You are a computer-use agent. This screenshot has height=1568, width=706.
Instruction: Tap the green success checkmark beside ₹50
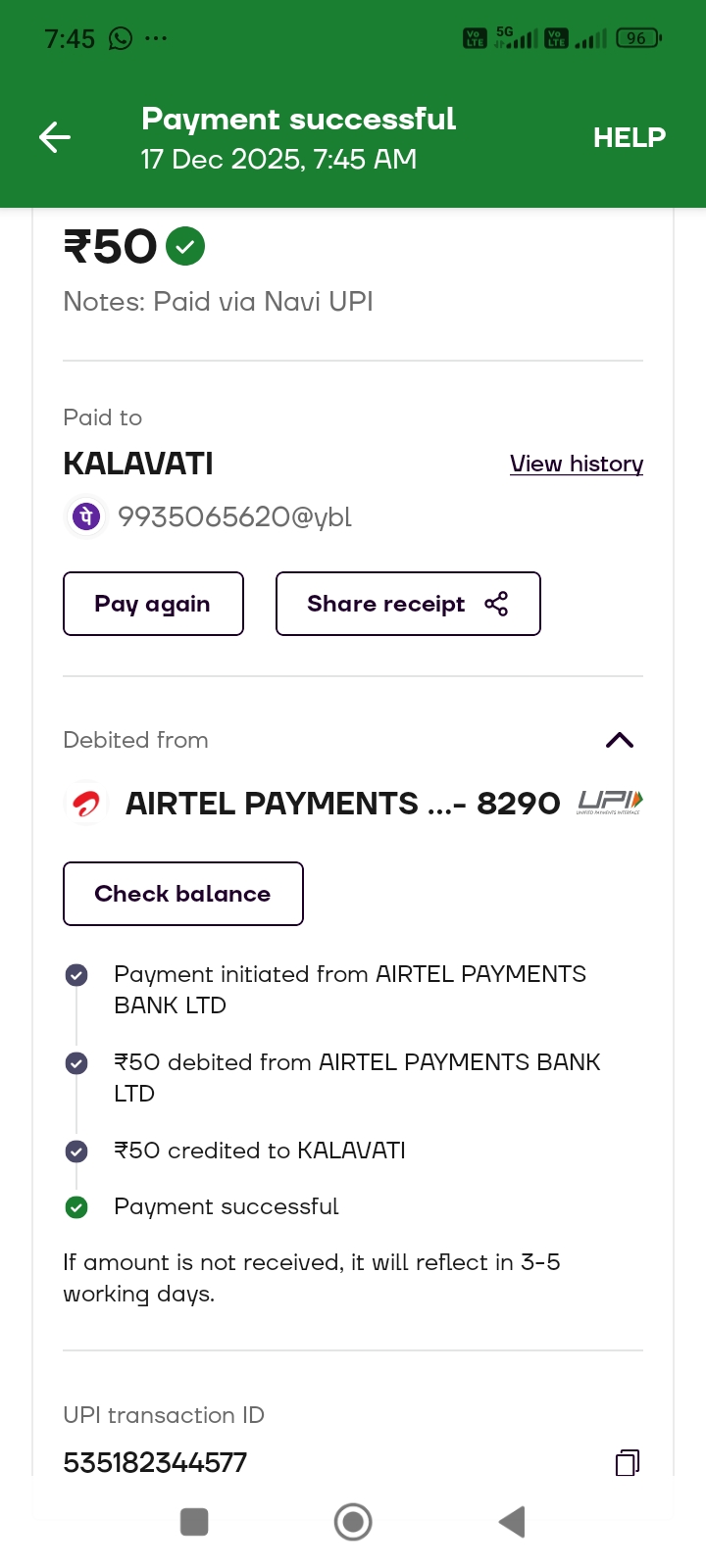pyautogui.click(x=185, y=246)
